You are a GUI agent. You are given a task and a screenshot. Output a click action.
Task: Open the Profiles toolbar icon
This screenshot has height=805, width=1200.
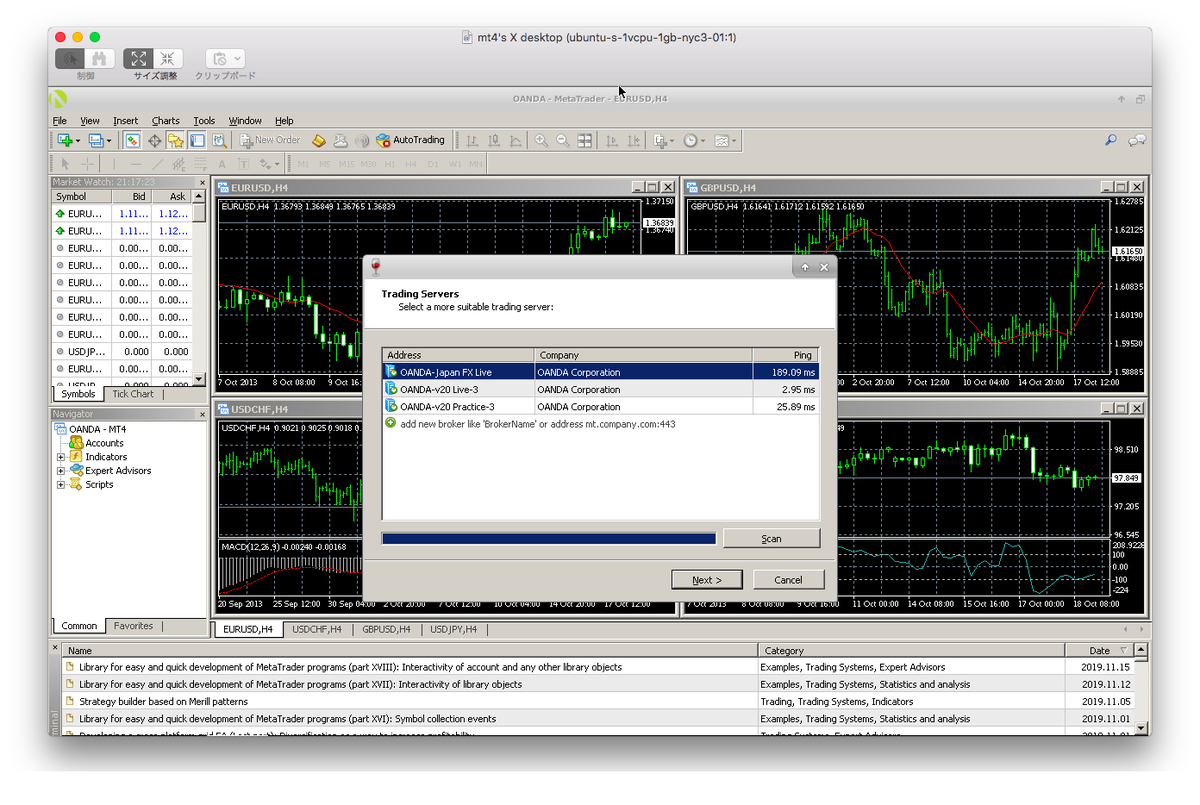(x=95, y=141)
